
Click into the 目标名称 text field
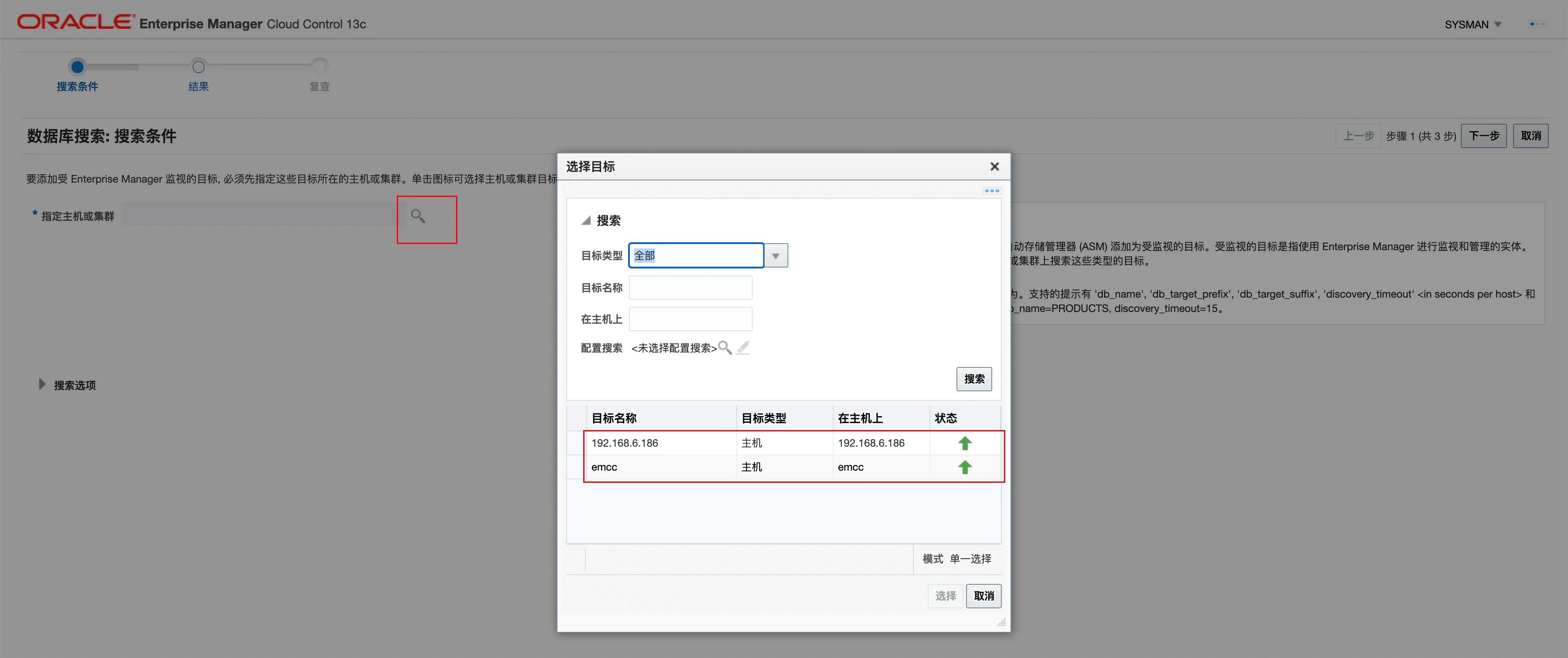(x=690, y=288)
